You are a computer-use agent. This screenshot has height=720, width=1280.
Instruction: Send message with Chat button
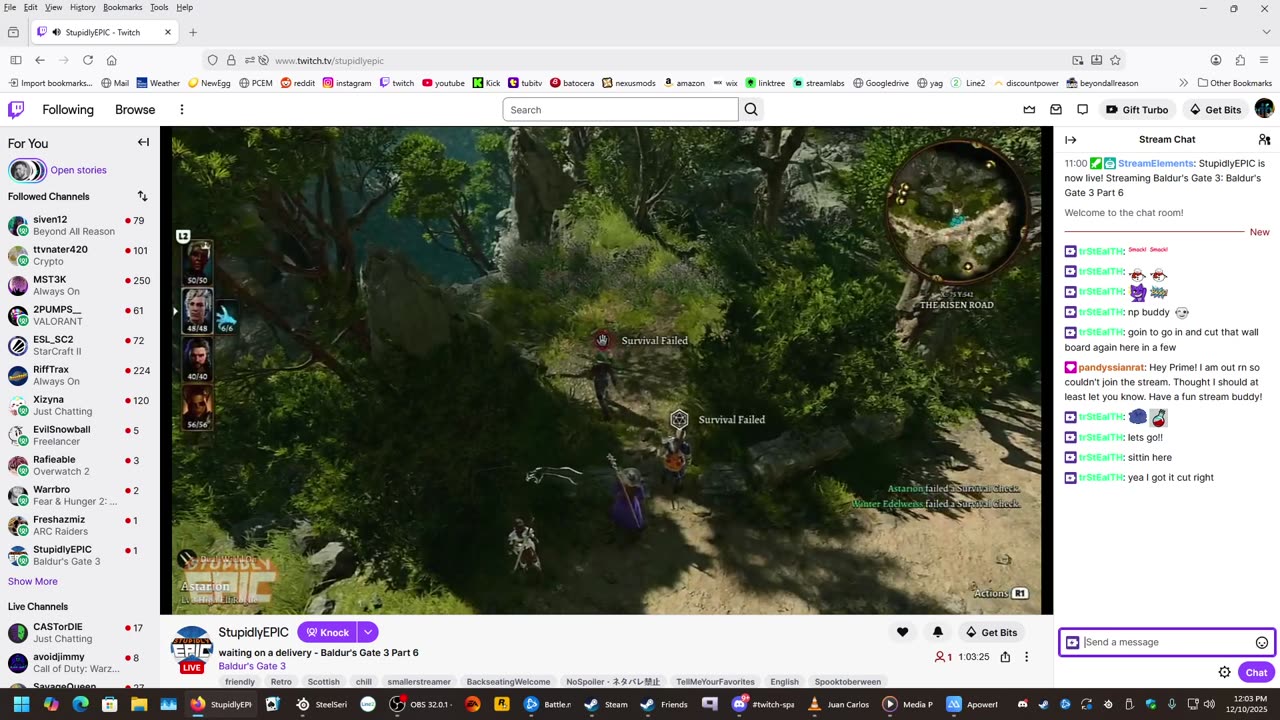point(1256,672)
